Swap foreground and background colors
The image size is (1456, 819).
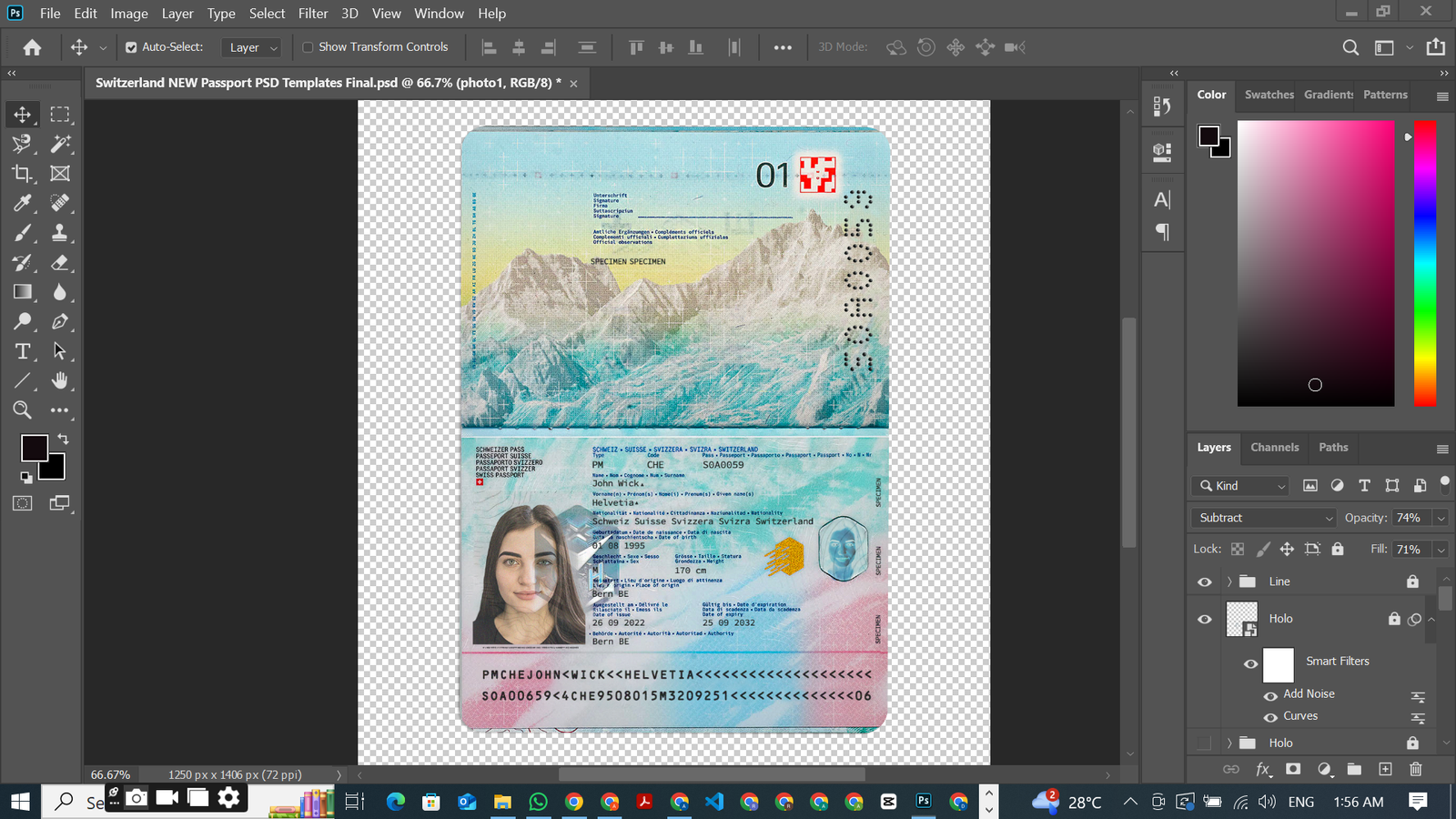click(x=63, y=440)
